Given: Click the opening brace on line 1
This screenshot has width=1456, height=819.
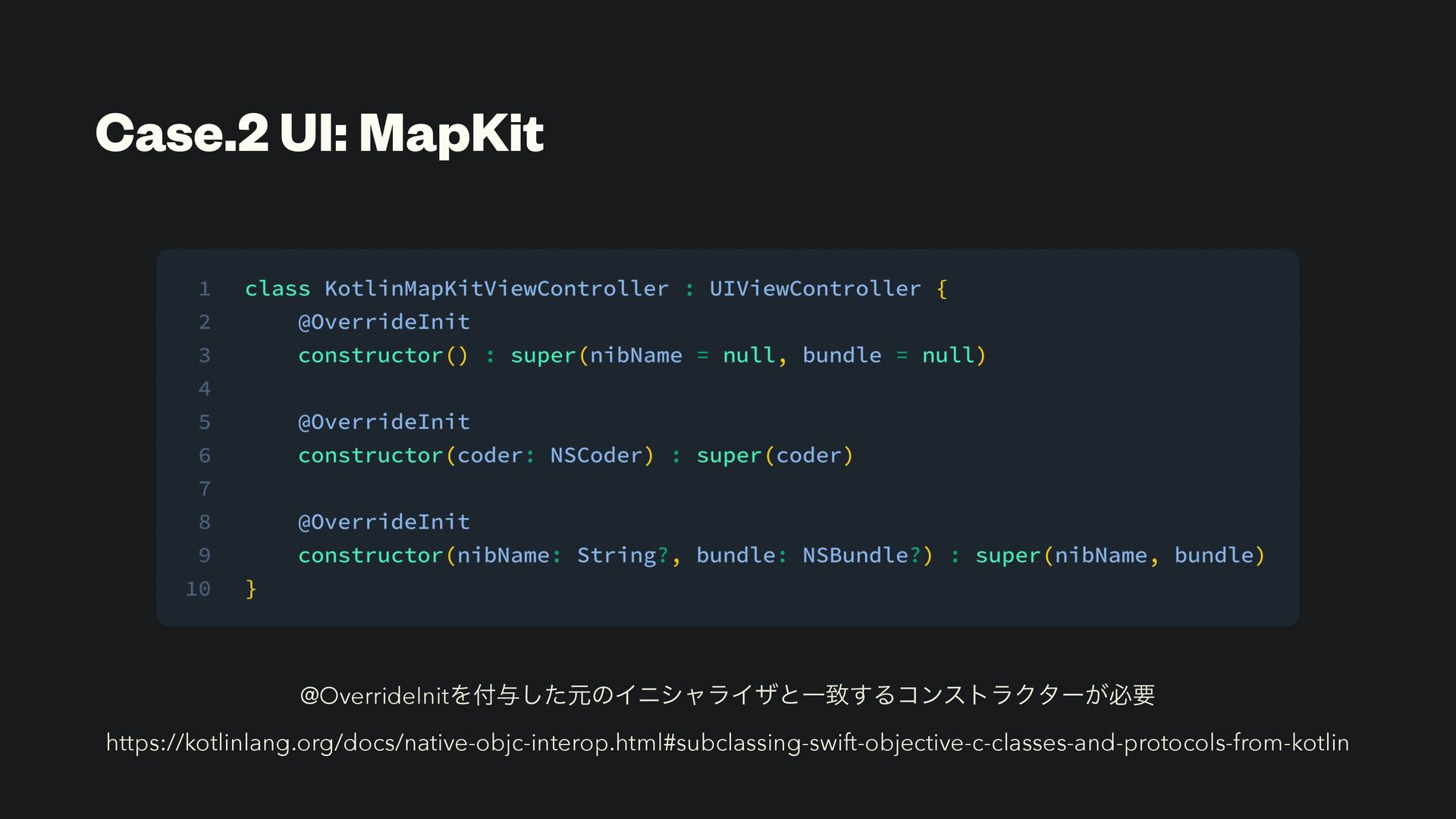Looking at the screenshot, I should tap(942, 289).
